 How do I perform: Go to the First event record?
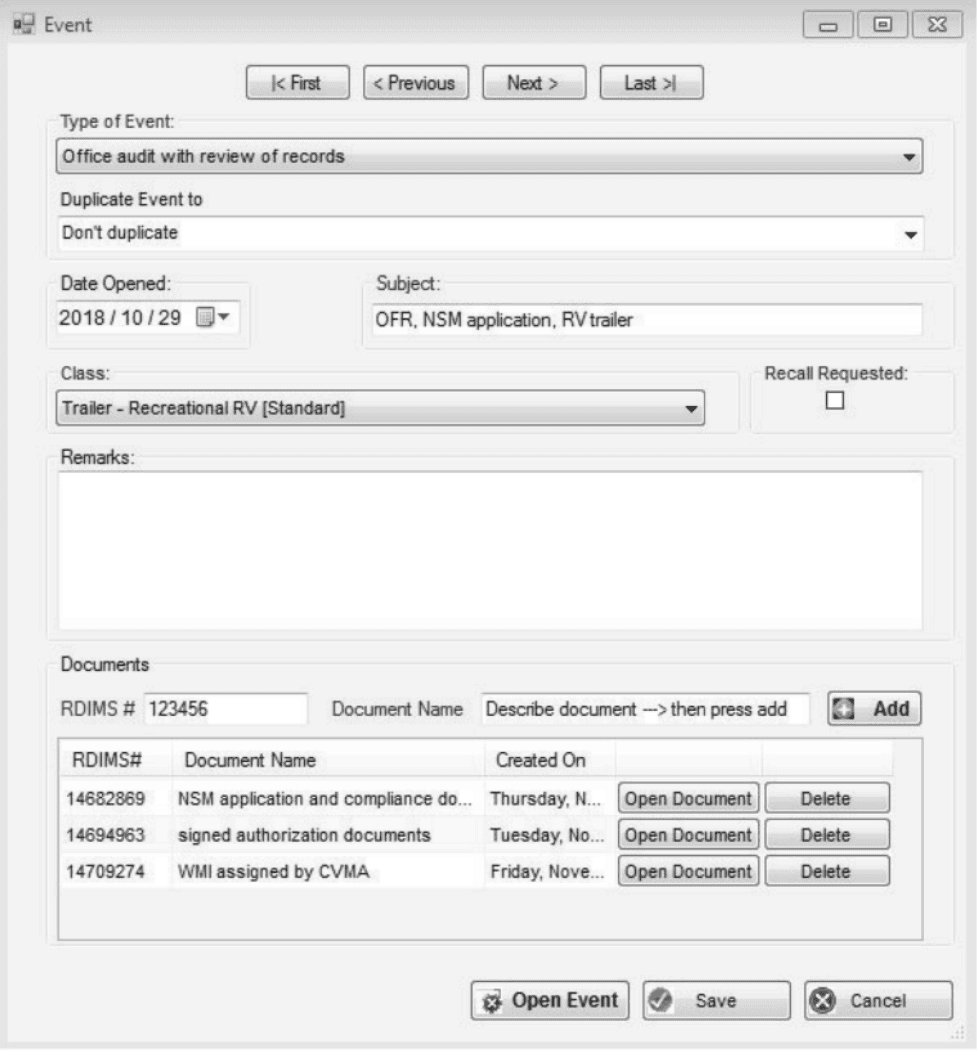click(298, 84)
